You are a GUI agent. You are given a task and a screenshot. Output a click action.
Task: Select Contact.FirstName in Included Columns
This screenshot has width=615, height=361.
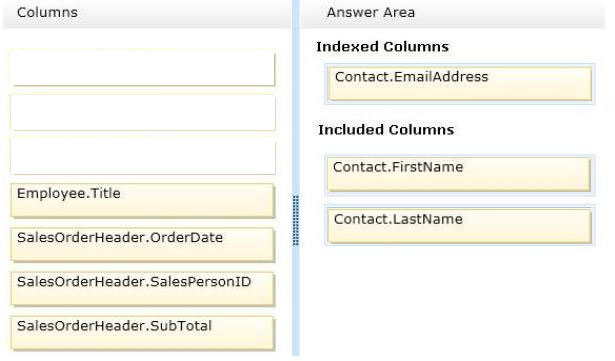pos(459,174)
